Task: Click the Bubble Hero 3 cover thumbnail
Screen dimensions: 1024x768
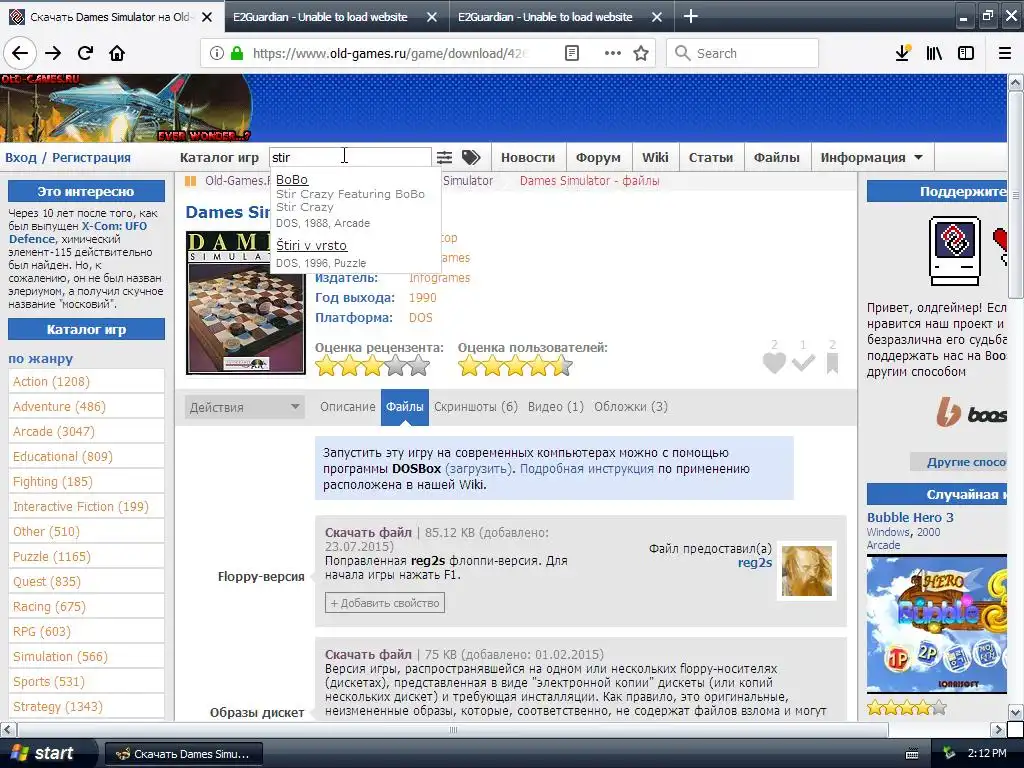Action: coord(936,624)
